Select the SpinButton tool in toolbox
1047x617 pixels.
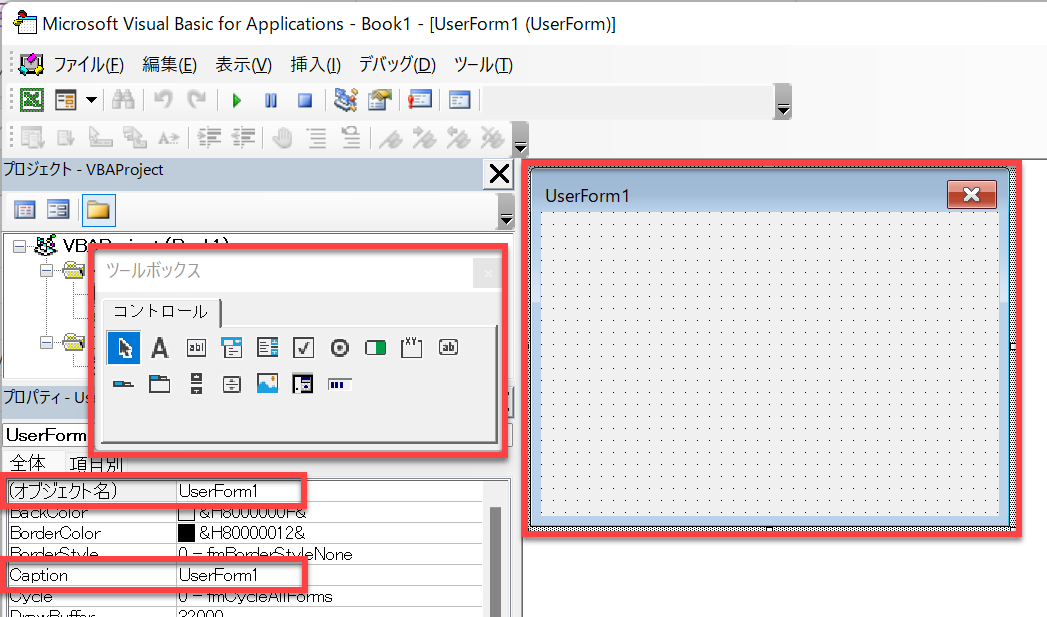click(232, 385)
